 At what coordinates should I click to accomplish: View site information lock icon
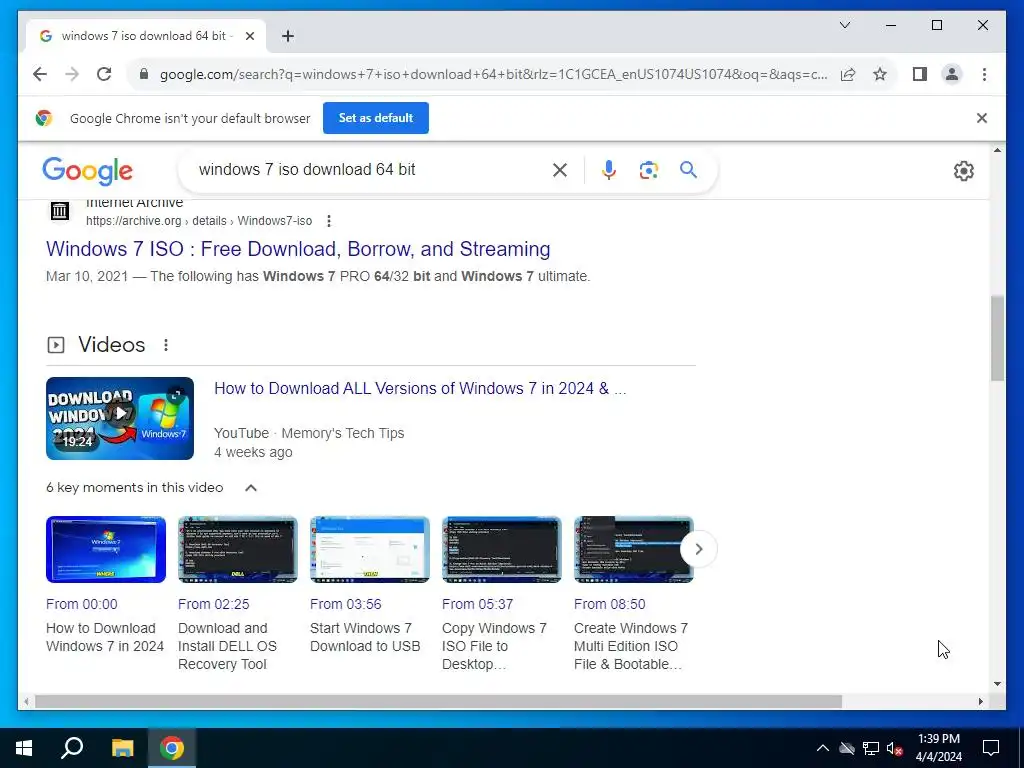144,74
